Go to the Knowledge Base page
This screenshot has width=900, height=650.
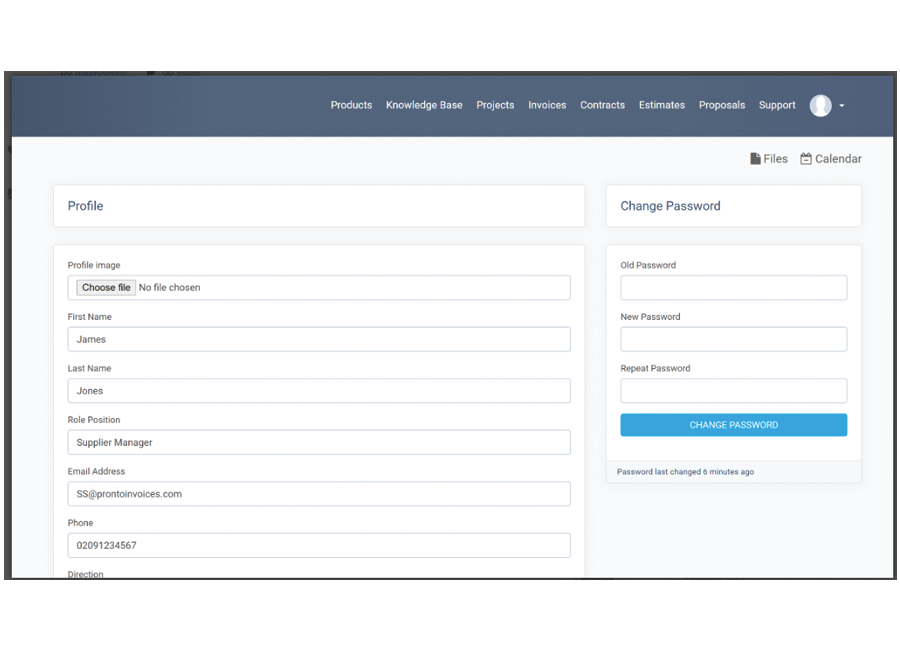[x=424, y=105]
